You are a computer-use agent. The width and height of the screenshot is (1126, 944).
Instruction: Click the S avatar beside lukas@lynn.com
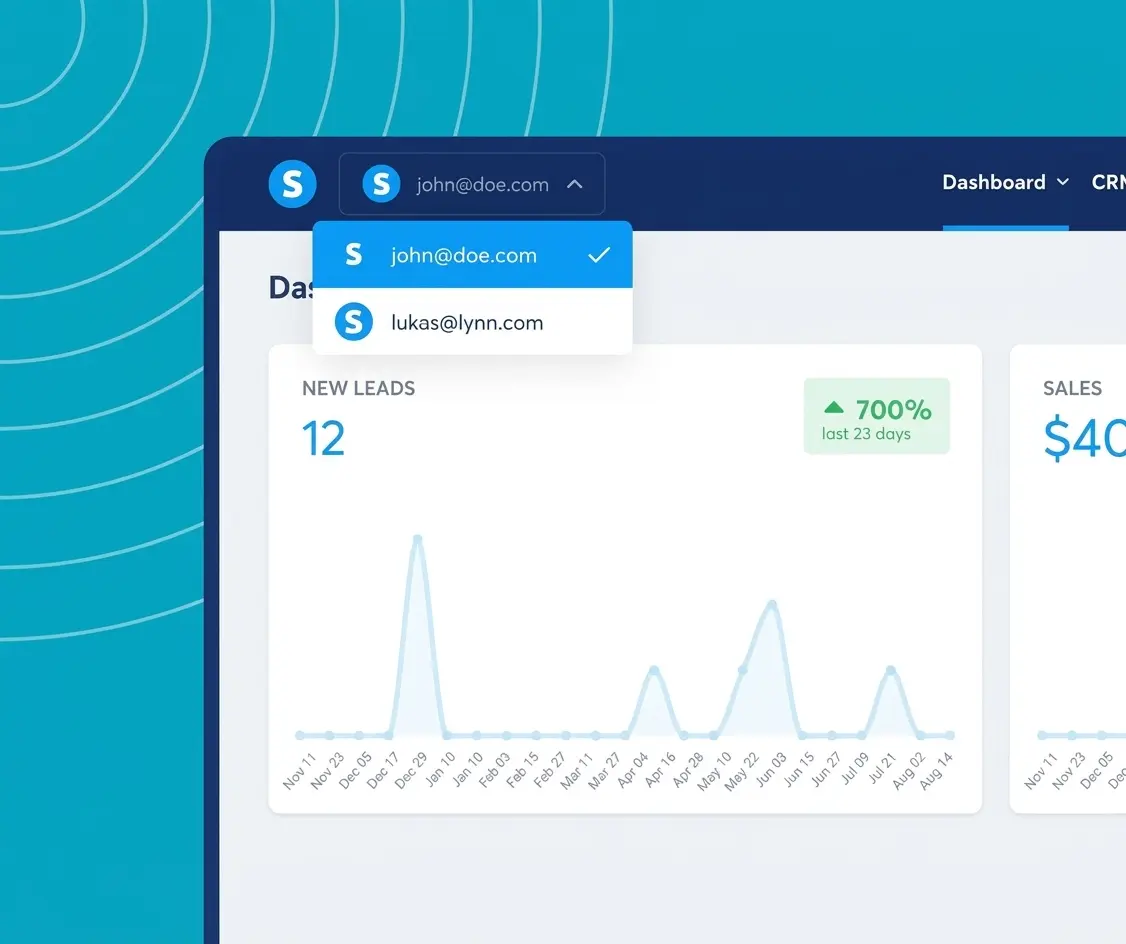point(353,322)
